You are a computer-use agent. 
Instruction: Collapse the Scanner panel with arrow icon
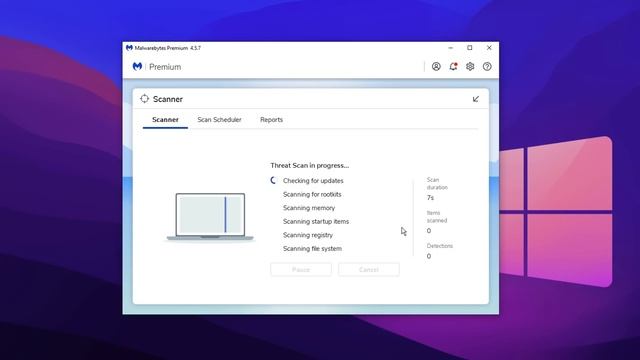coord(476,99)
